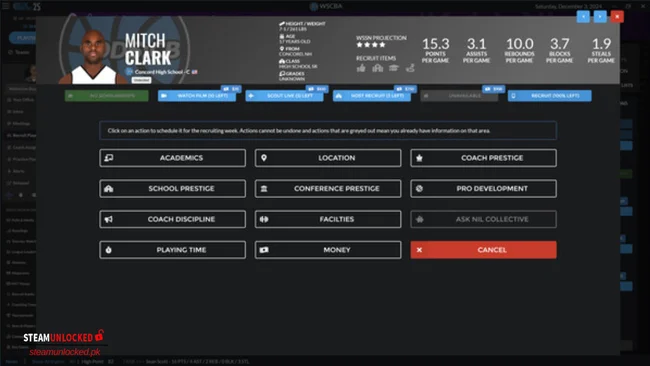The image size is (650, 366).
Task: Select the Coach Prestige action
Action: 483,158
